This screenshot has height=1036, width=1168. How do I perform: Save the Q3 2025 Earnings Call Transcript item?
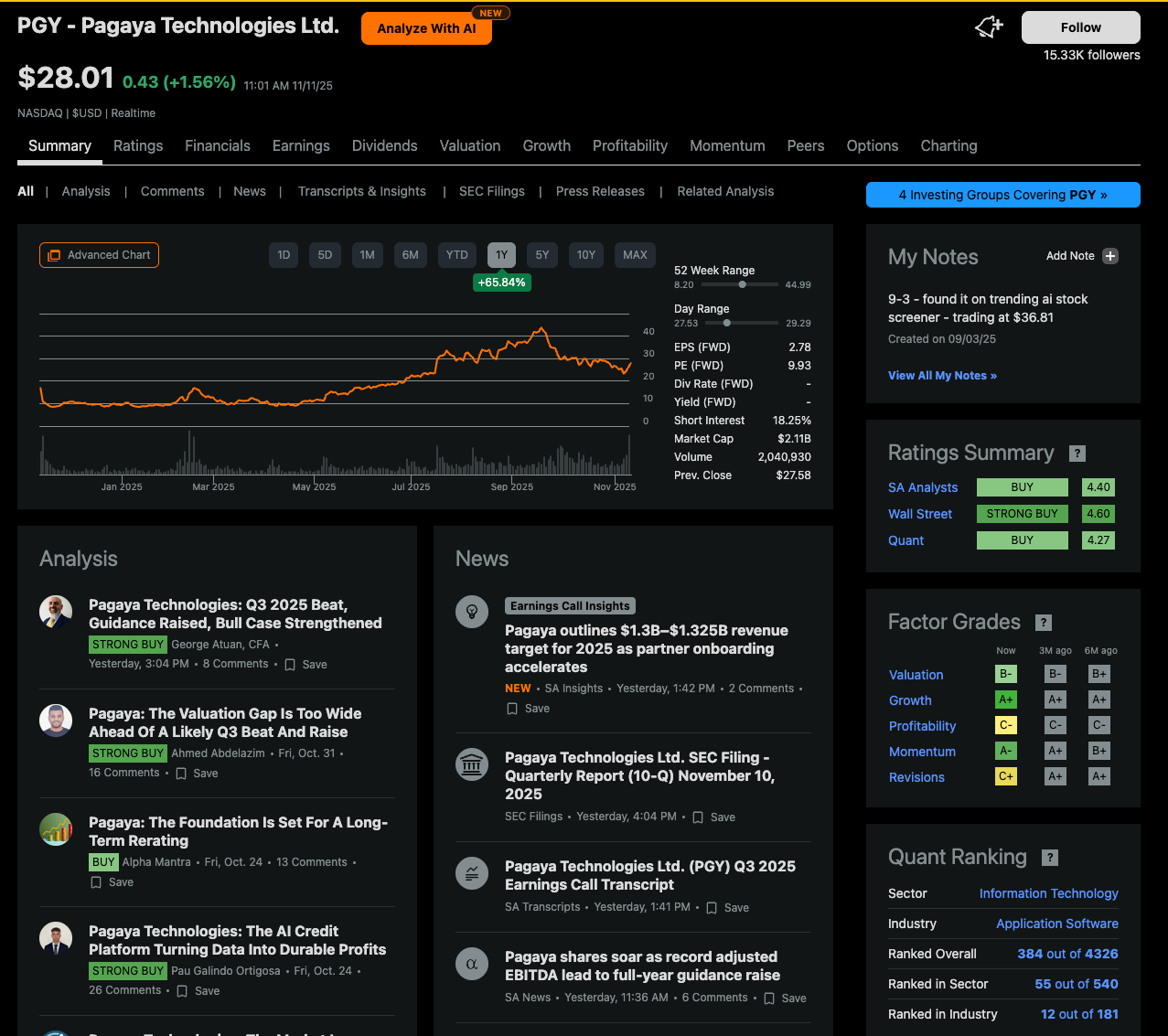click(x=727, y=908)
